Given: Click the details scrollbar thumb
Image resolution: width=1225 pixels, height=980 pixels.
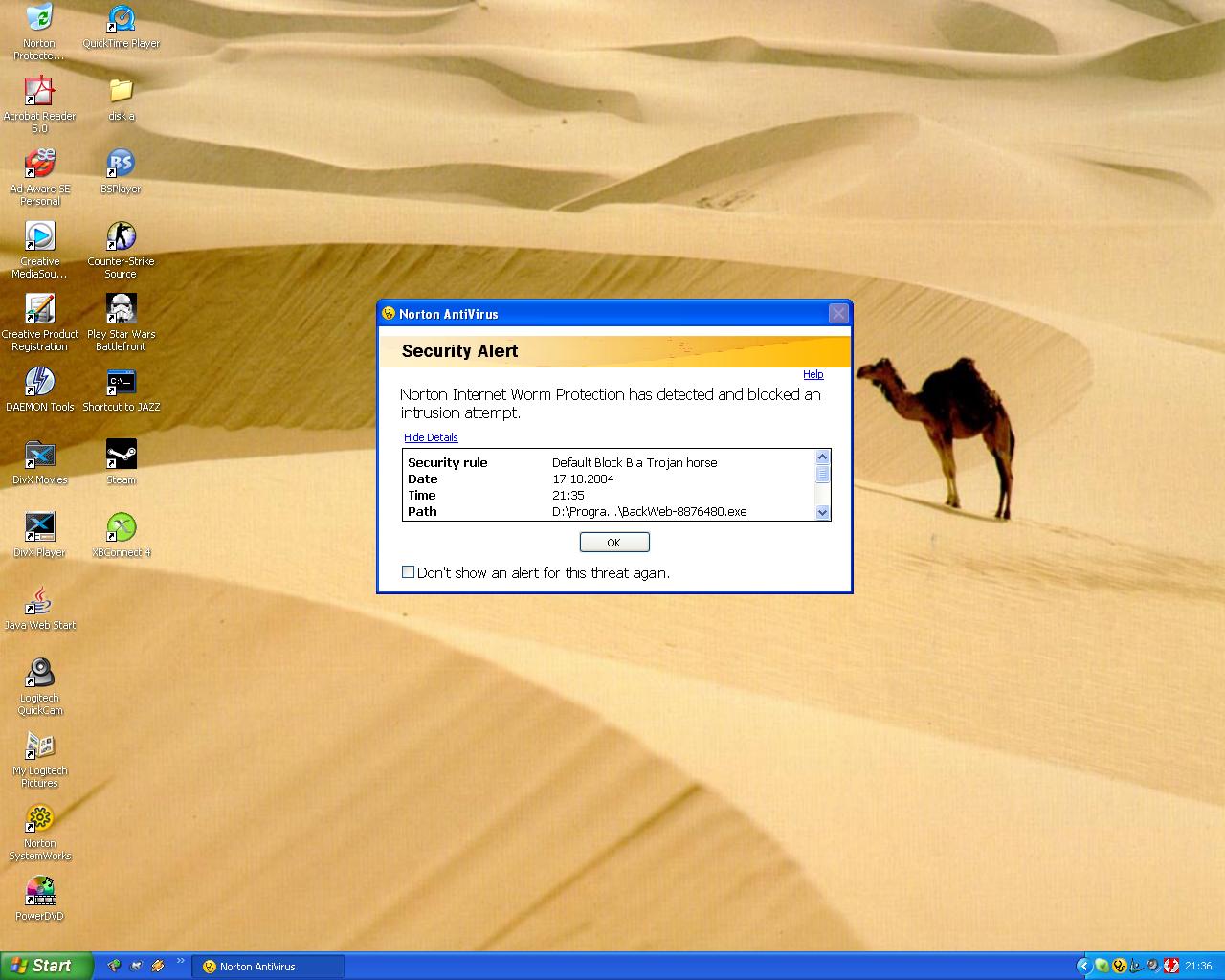Looking at the screenshot, I should tap(822, 474).
